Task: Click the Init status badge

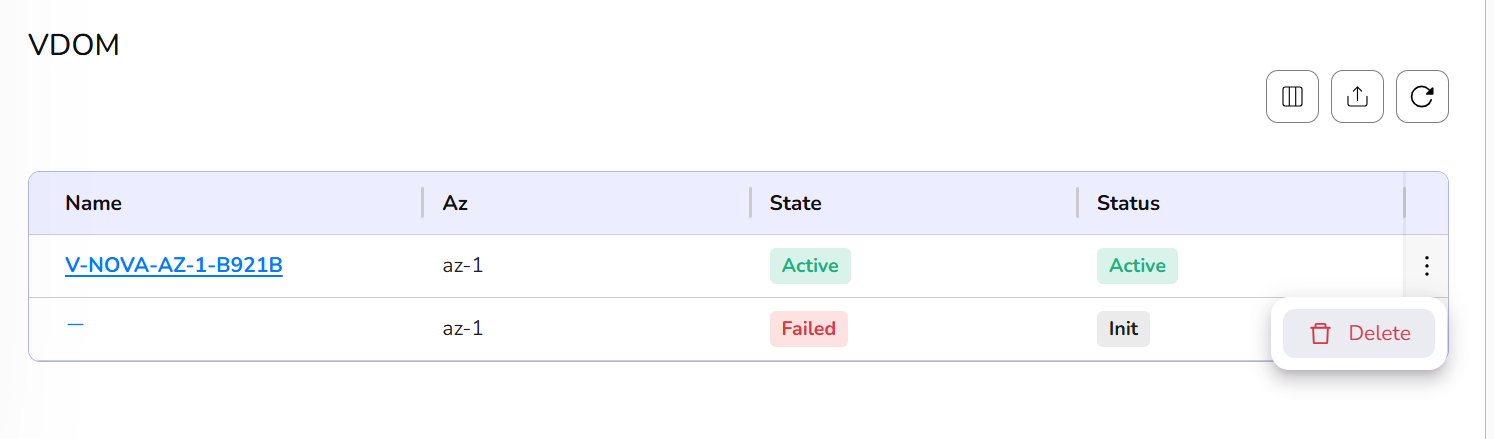Action: coord(1123,329)
